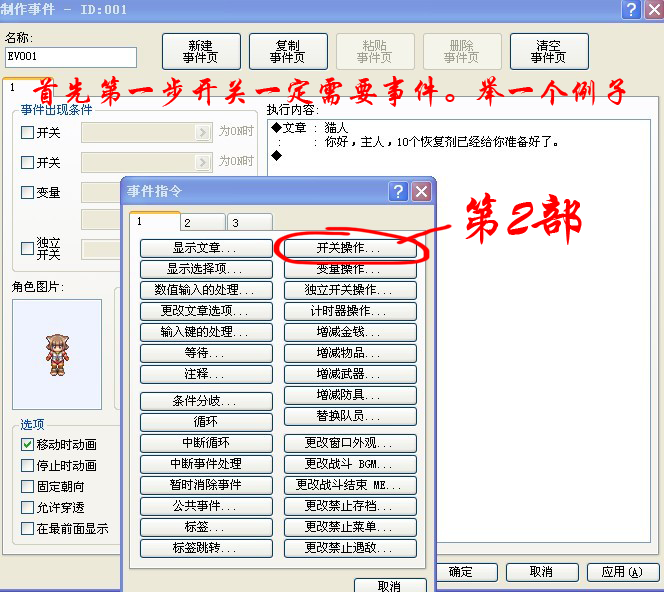
Task: Click the 名称 field containing EV001
Action: point(71,57)
